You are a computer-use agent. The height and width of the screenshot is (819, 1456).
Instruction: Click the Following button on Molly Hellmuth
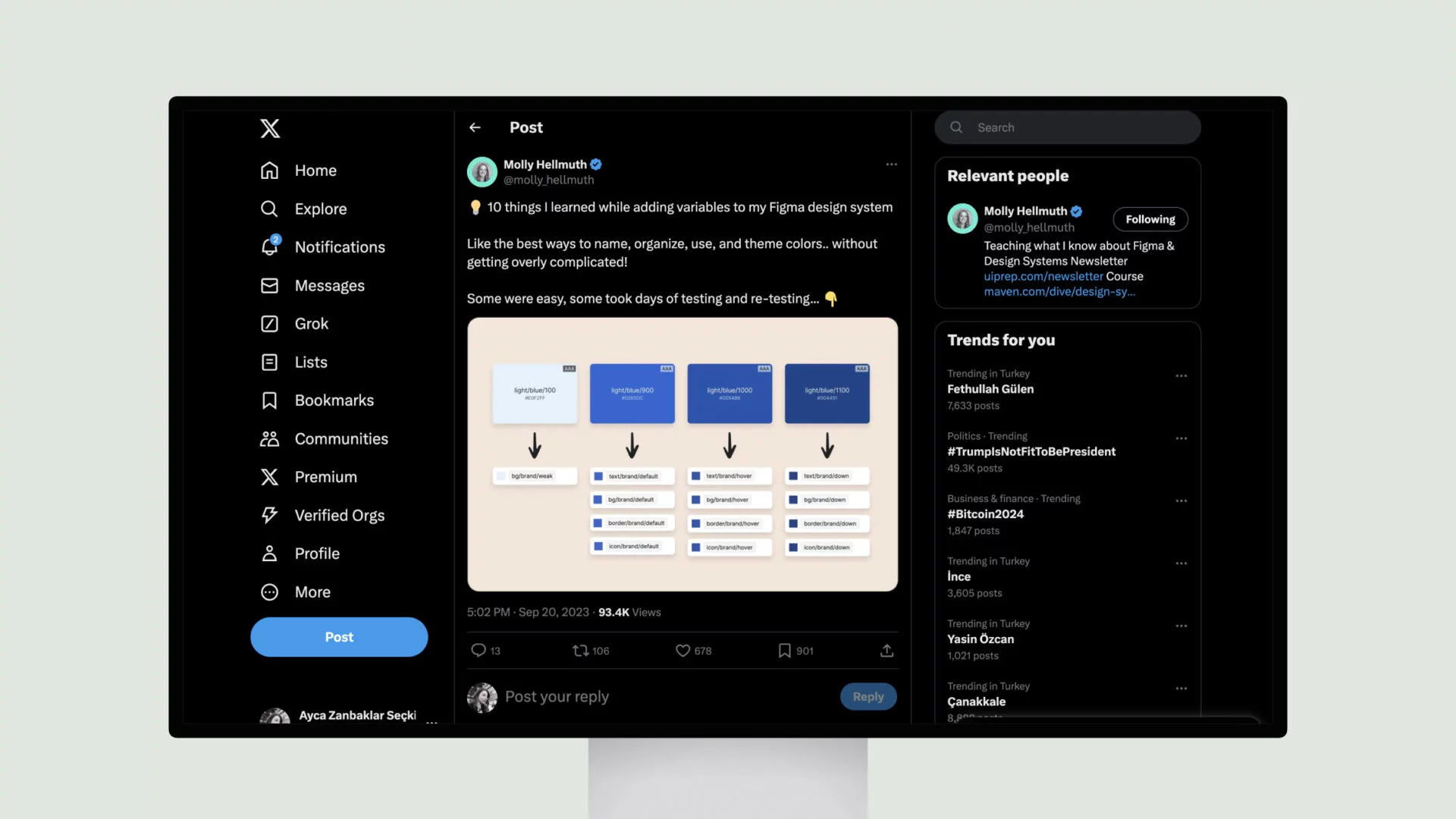[1149, 218]
